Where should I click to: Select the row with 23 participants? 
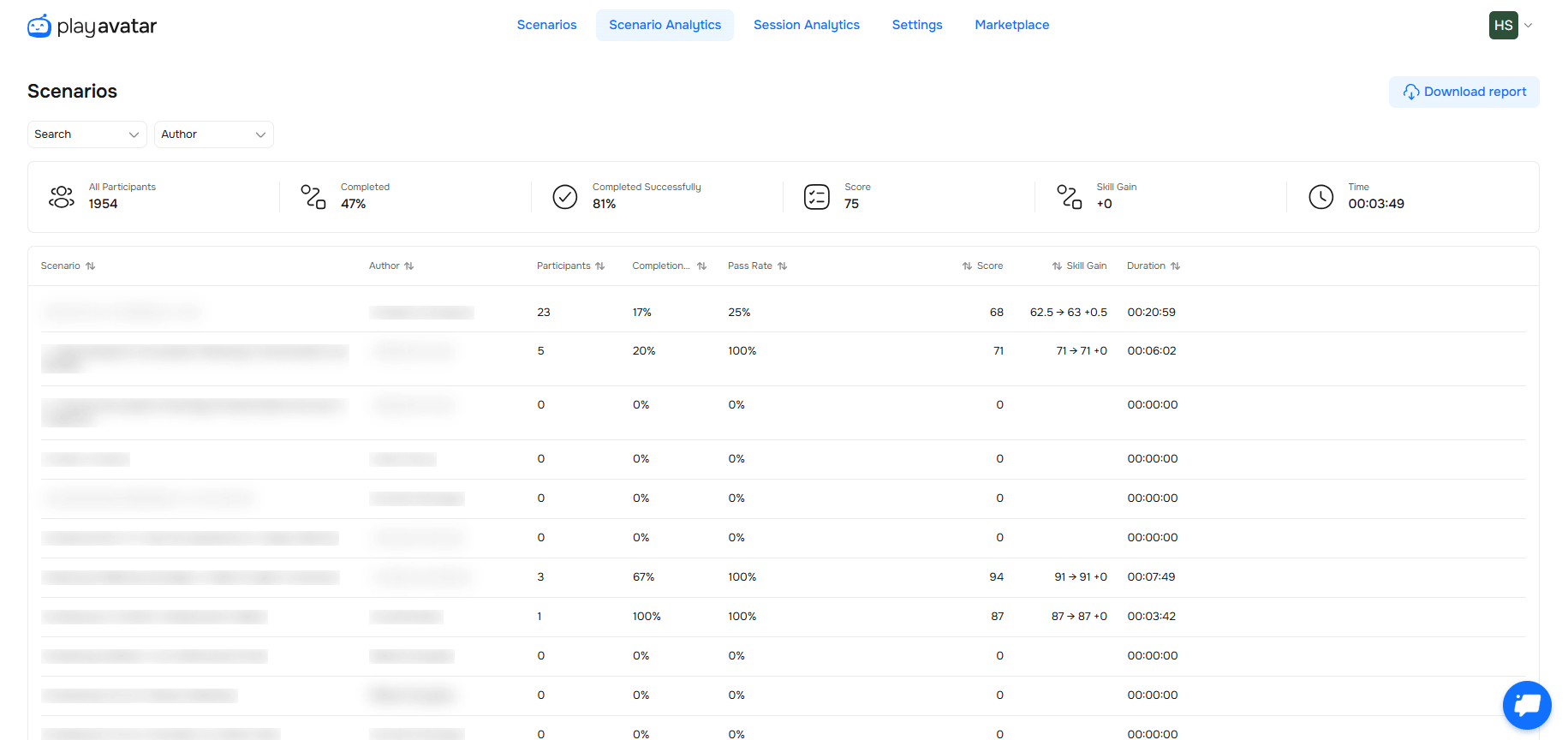(x=544, y=313)
